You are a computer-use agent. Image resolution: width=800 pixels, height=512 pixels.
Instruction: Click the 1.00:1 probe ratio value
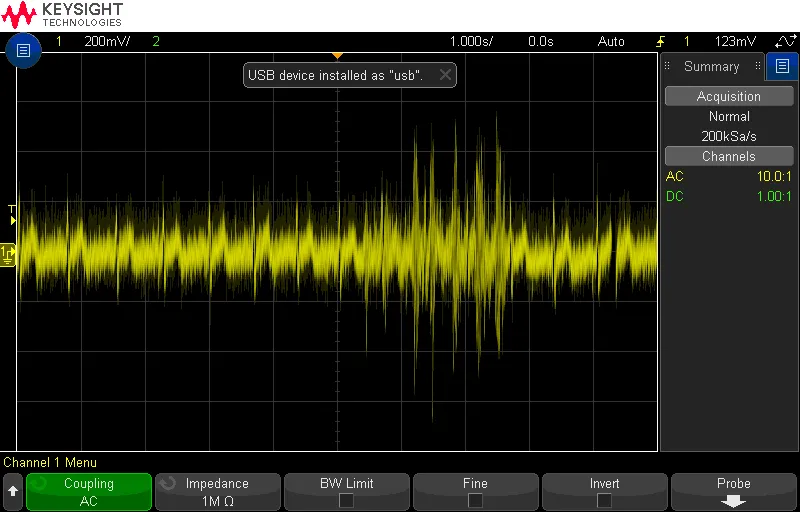[774, 196]
